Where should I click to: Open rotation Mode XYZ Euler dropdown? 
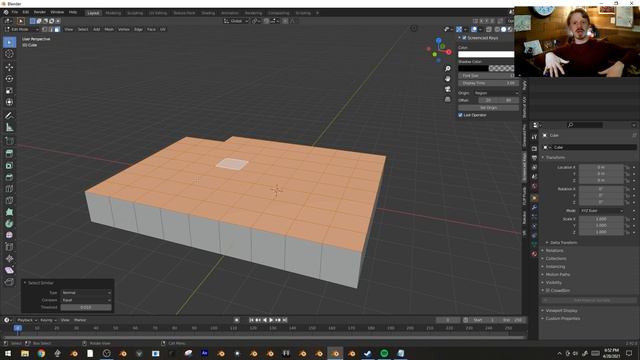(x=602, y=211)
